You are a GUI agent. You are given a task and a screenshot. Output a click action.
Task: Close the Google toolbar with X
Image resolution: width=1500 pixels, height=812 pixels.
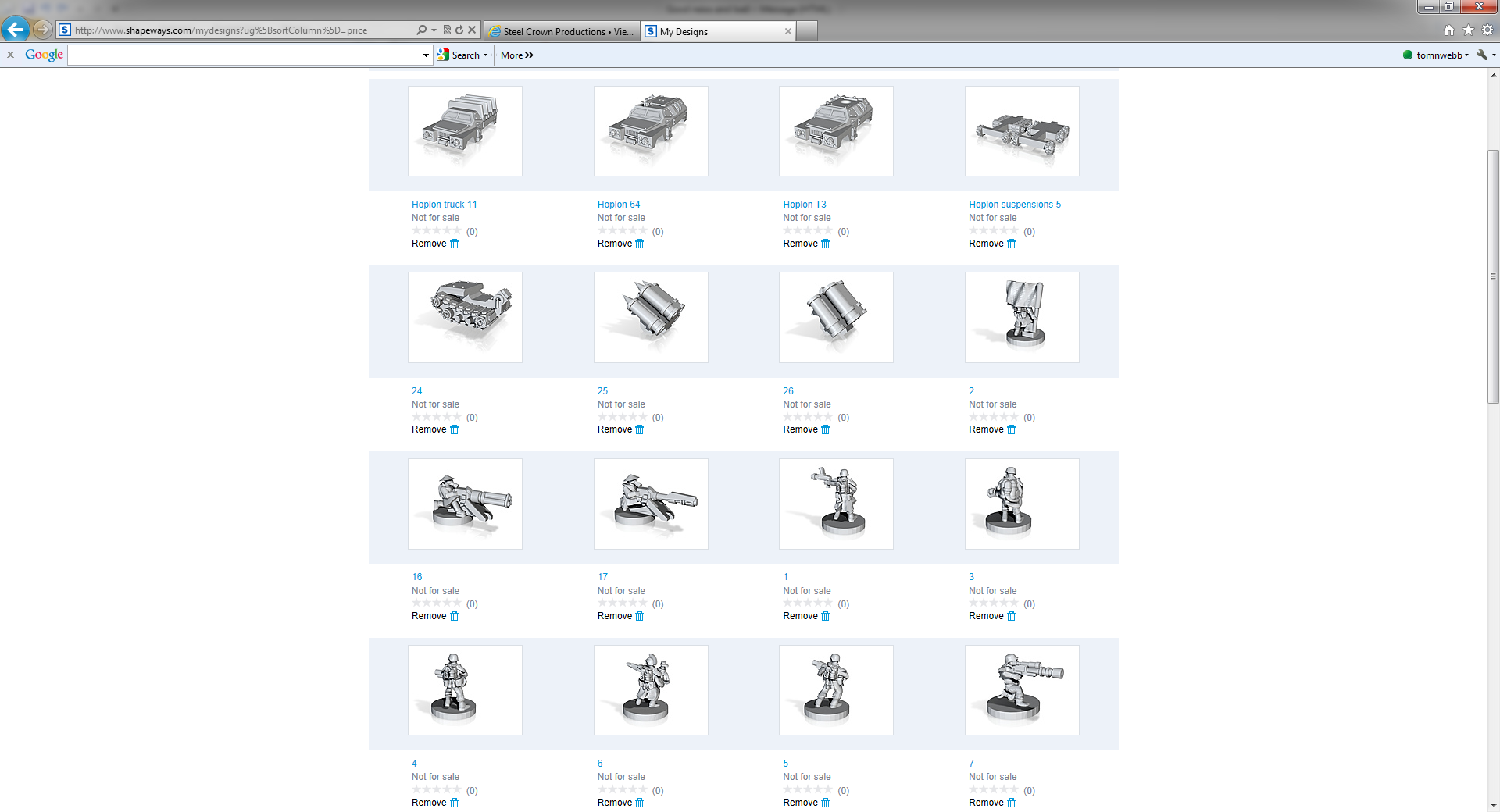pos(11,55)
